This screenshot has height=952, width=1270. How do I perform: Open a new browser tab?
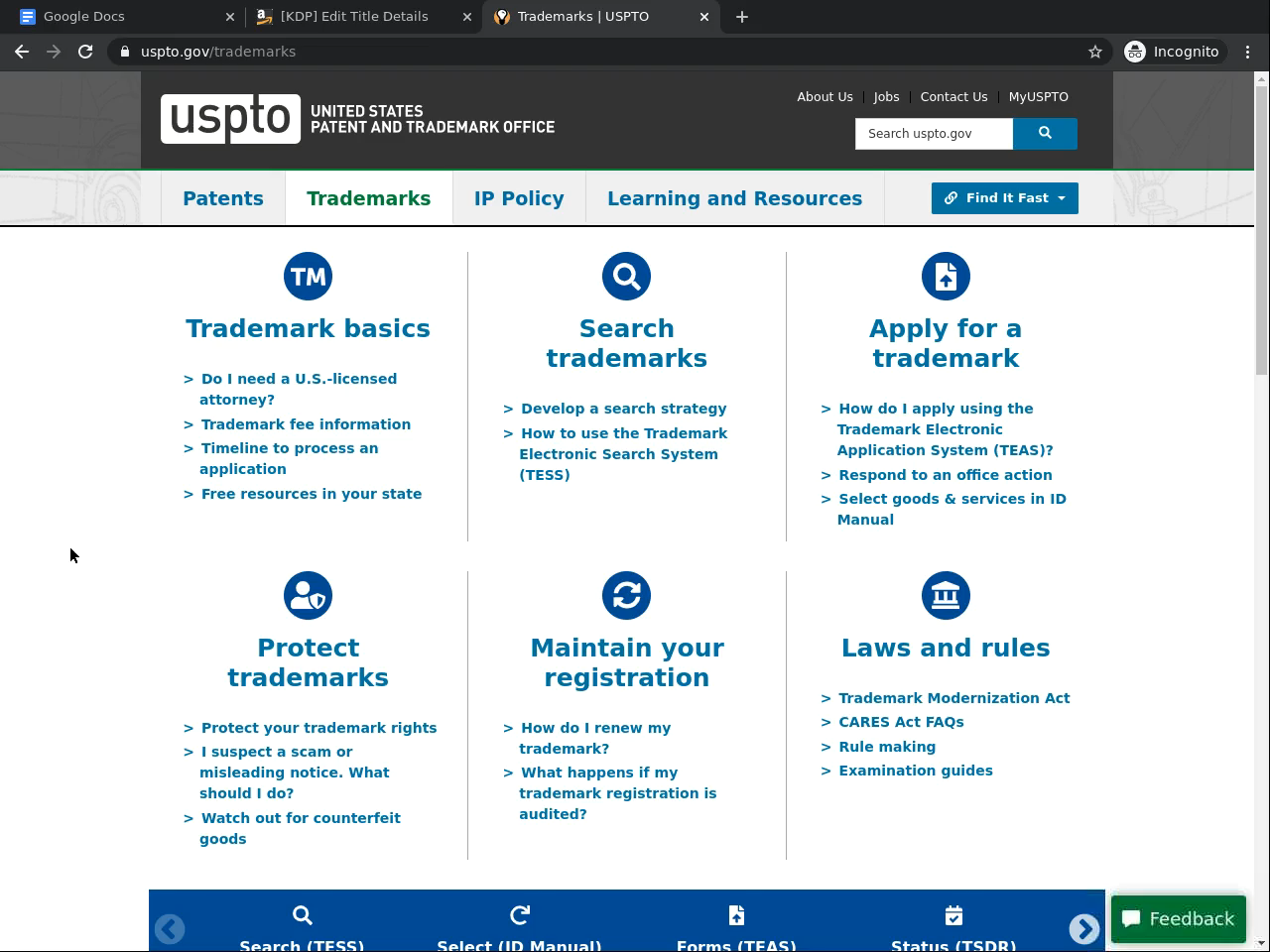pyautogui.click(x=742, y=17)
